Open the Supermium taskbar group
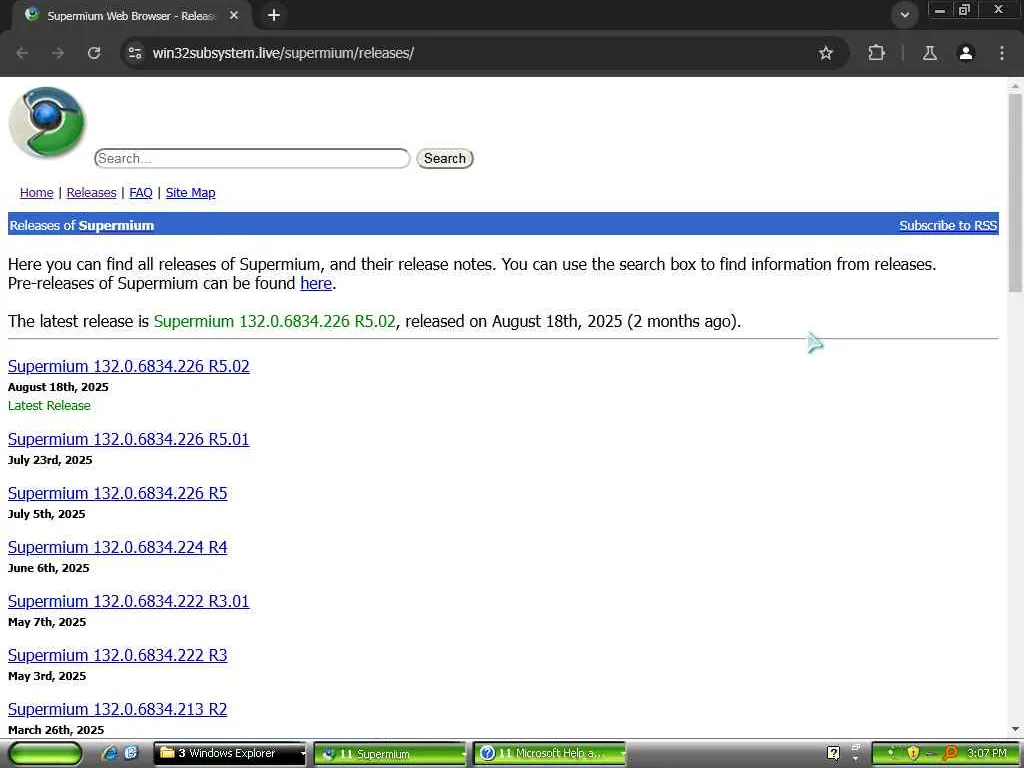Screen dimensions: 1024x768 tap(390, 753)
